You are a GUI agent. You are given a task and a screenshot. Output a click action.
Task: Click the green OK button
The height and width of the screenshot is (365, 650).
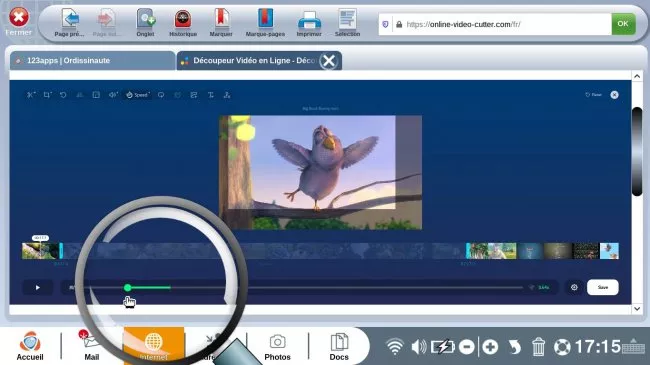(x=623, y=24)
